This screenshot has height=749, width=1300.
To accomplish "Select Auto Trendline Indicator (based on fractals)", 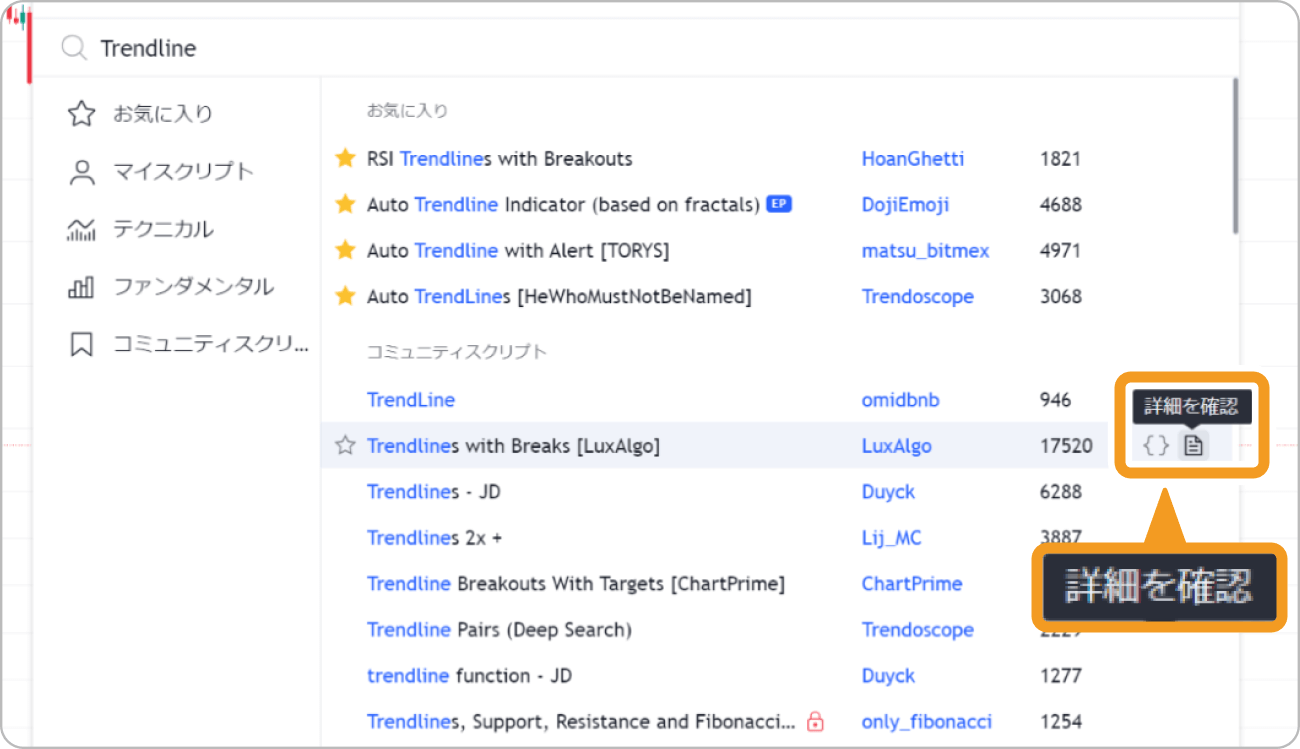I will 563,205.
